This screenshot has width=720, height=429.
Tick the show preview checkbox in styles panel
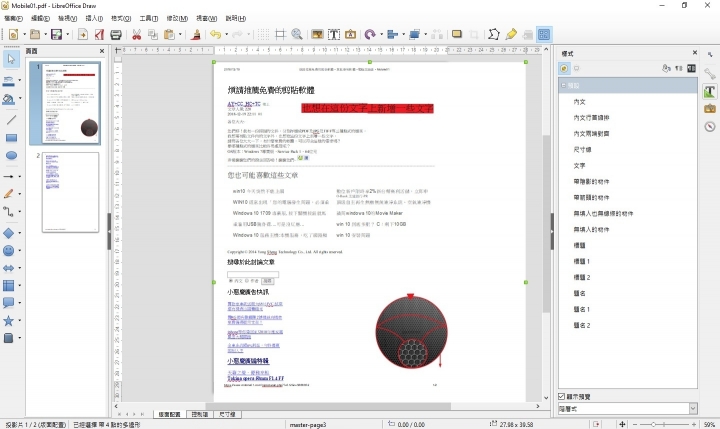tap(562, 396)
